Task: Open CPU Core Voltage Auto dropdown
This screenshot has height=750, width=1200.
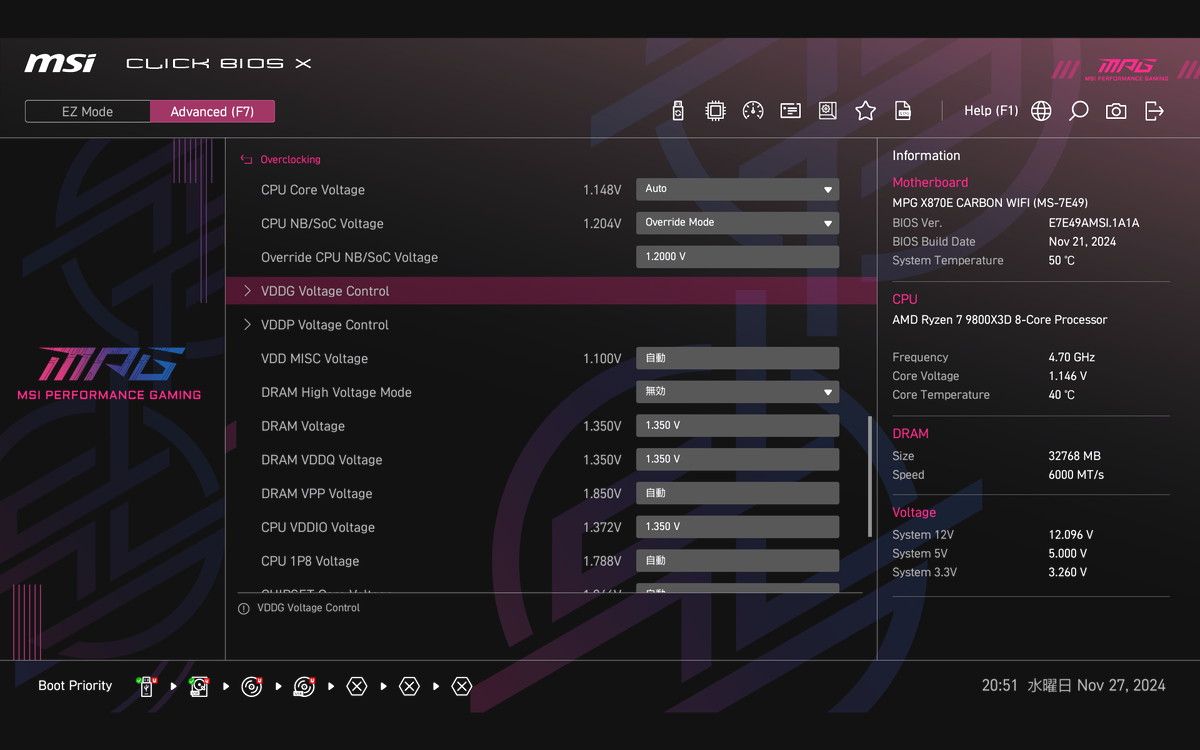Action: [737, 189]
